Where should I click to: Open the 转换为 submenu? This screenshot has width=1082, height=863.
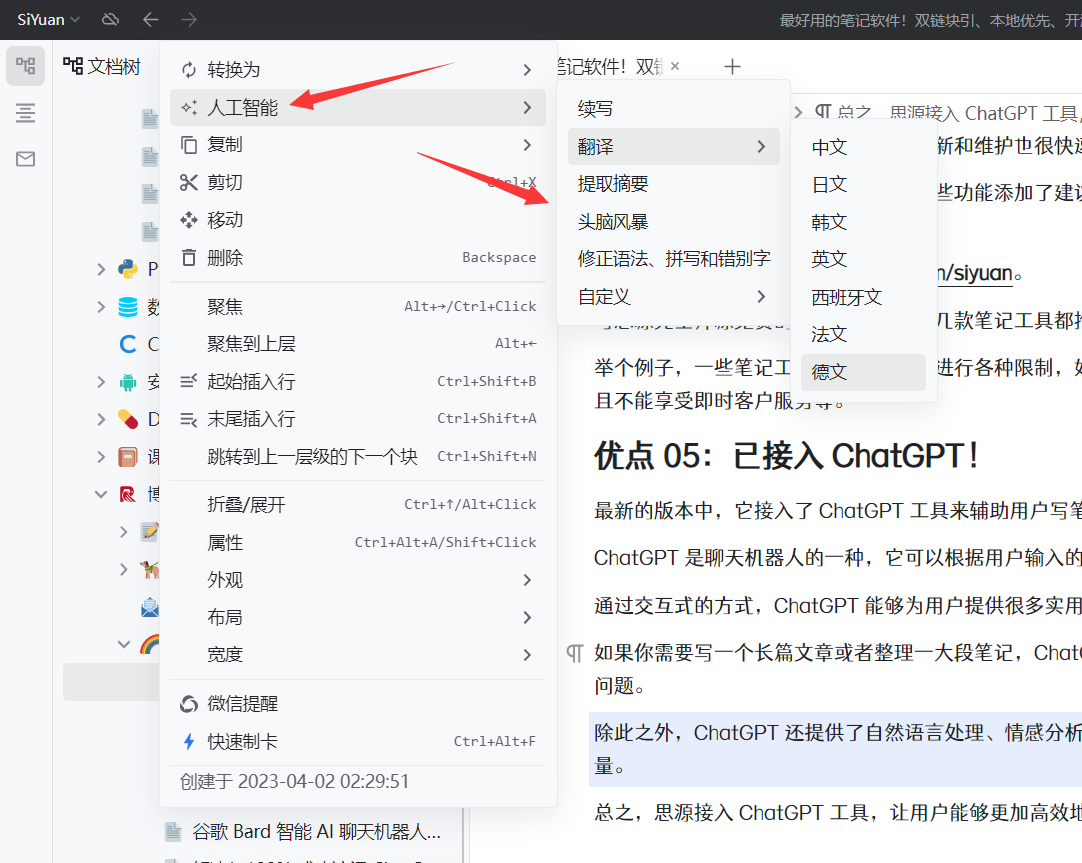pyautogui.click(x=357, y=70)
